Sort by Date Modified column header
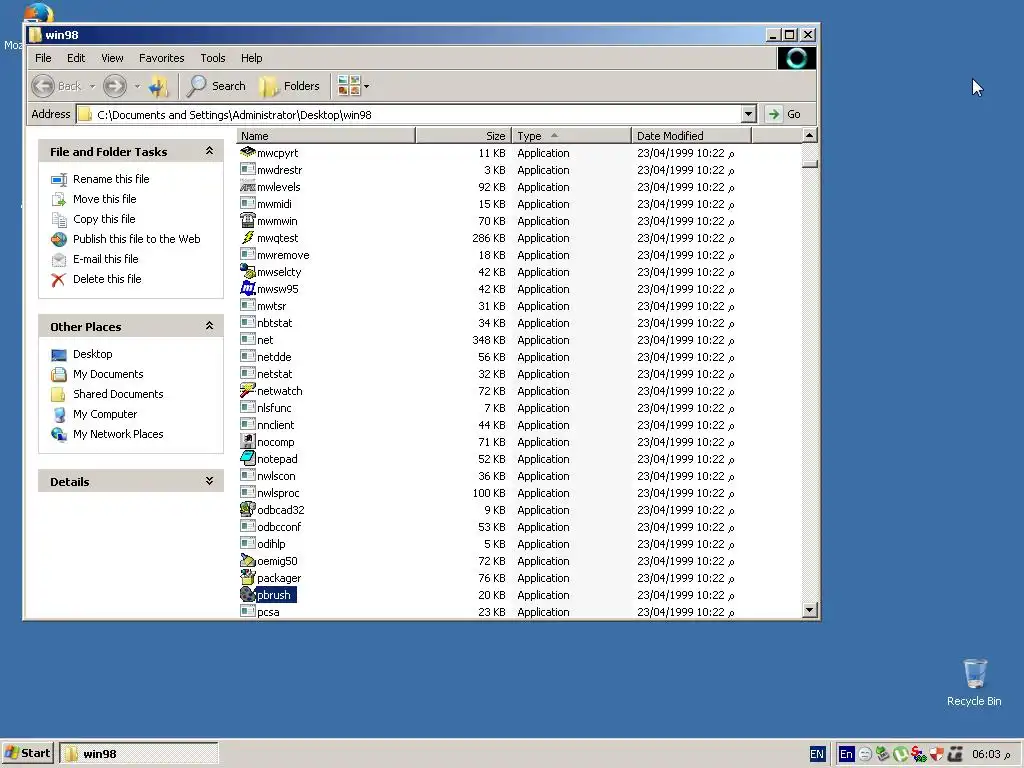1024x768 pixels. (x=692, y=136)
